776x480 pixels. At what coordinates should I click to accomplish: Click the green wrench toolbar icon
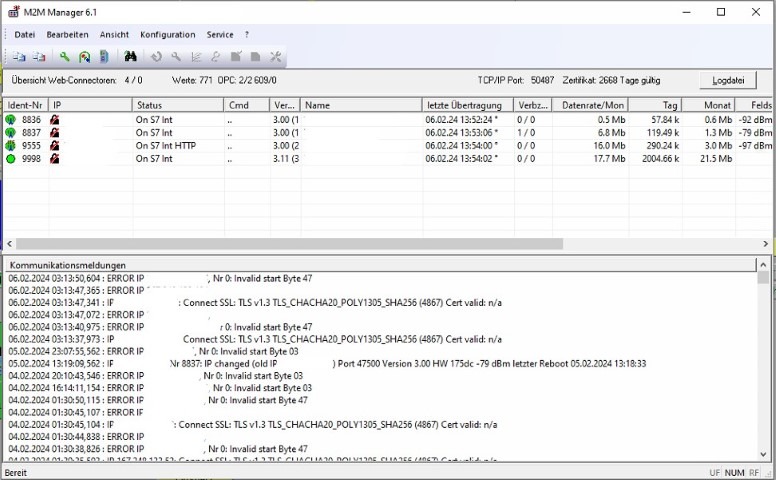pyautogui.click(x=64, y=57)
